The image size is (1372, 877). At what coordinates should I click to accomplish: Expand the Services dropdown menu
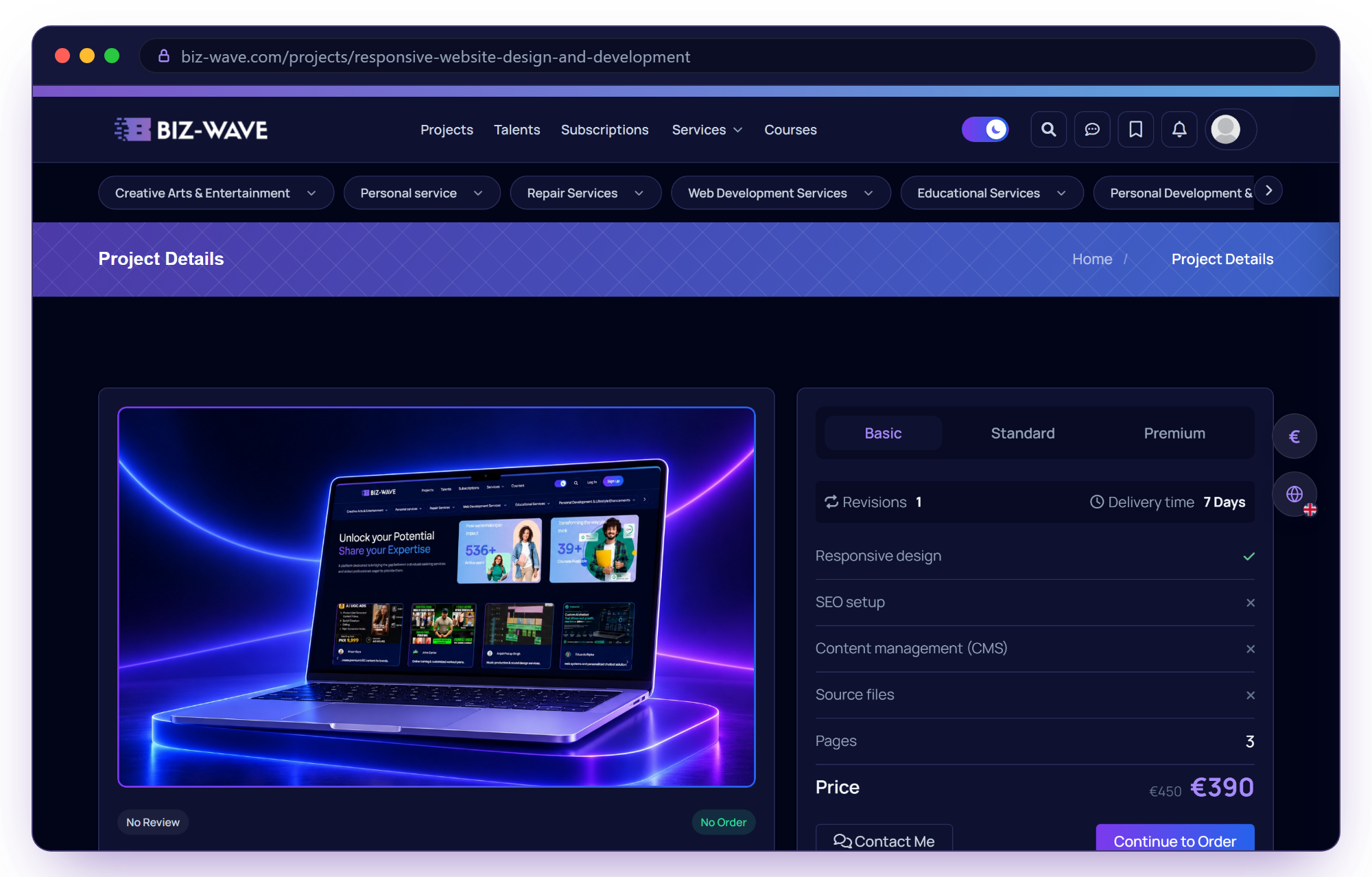click(707, 130)
